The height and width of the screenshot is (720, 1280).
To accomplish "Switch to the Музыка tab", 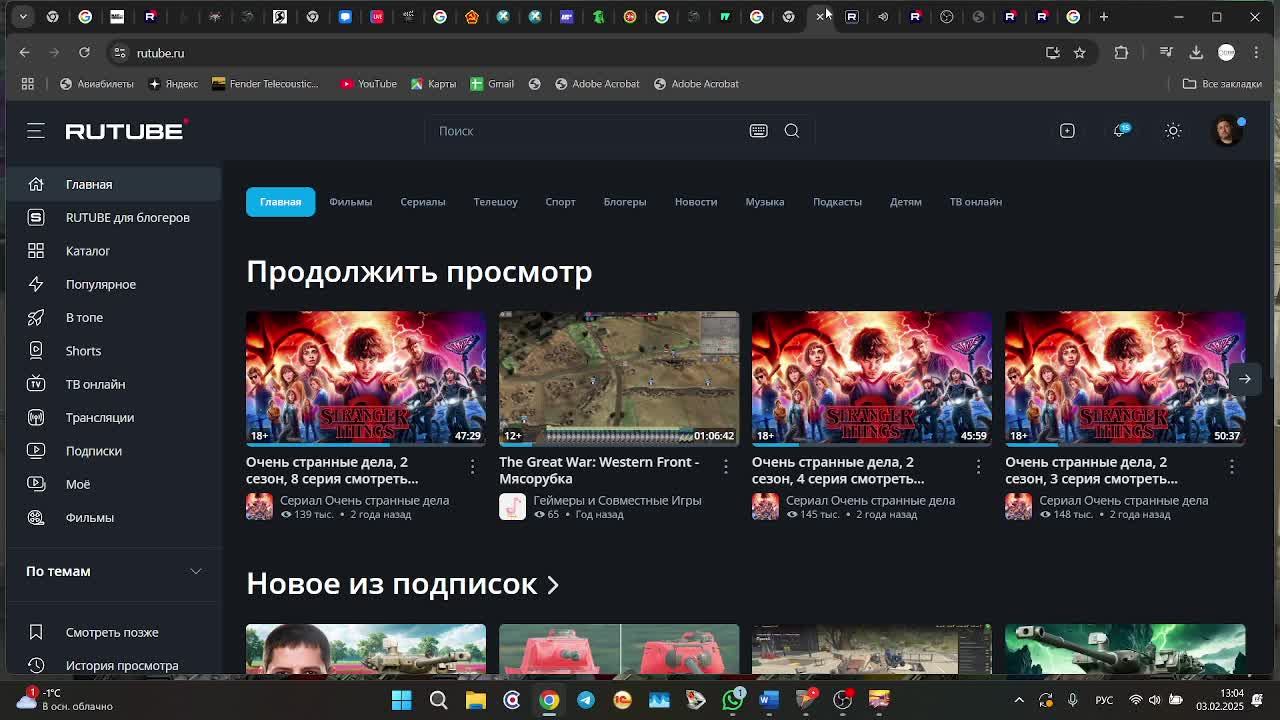I will coord(765,202).
